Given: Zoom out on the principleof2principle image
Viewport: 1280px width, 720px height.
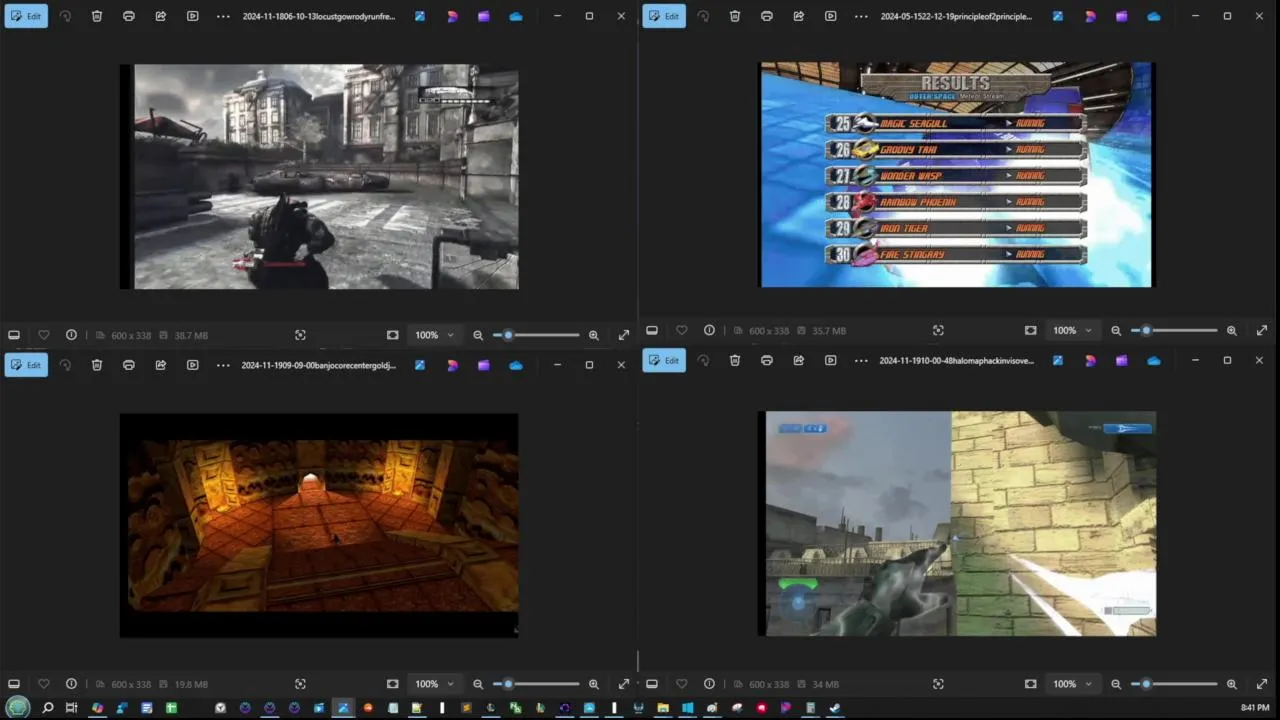Looking at the screenshot, I should [1116, 330].
